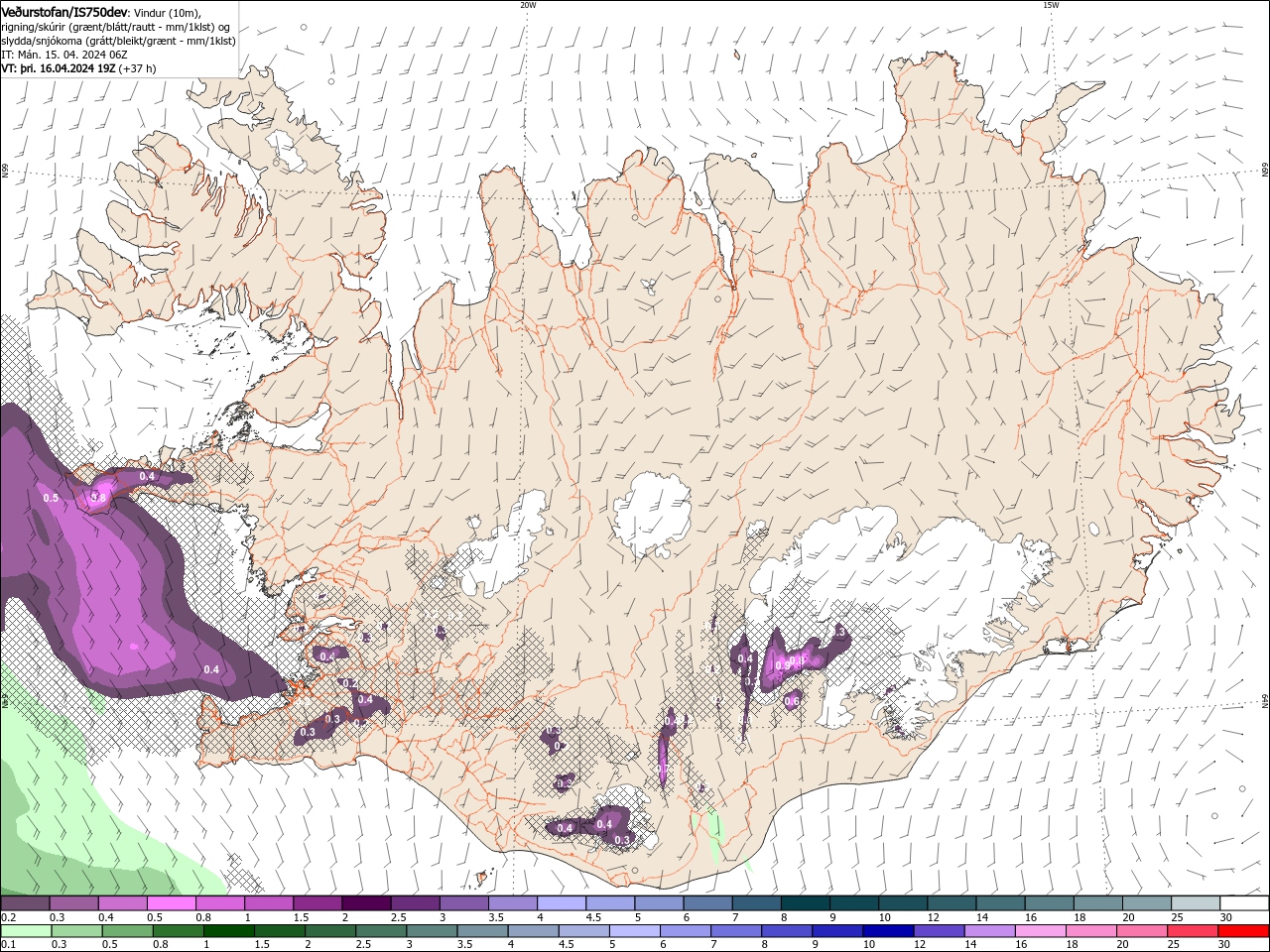This screenshot has width=1270, height=952.
Task: Click the 'rigning/skúrir' legend description line
Action: point(116,27)
